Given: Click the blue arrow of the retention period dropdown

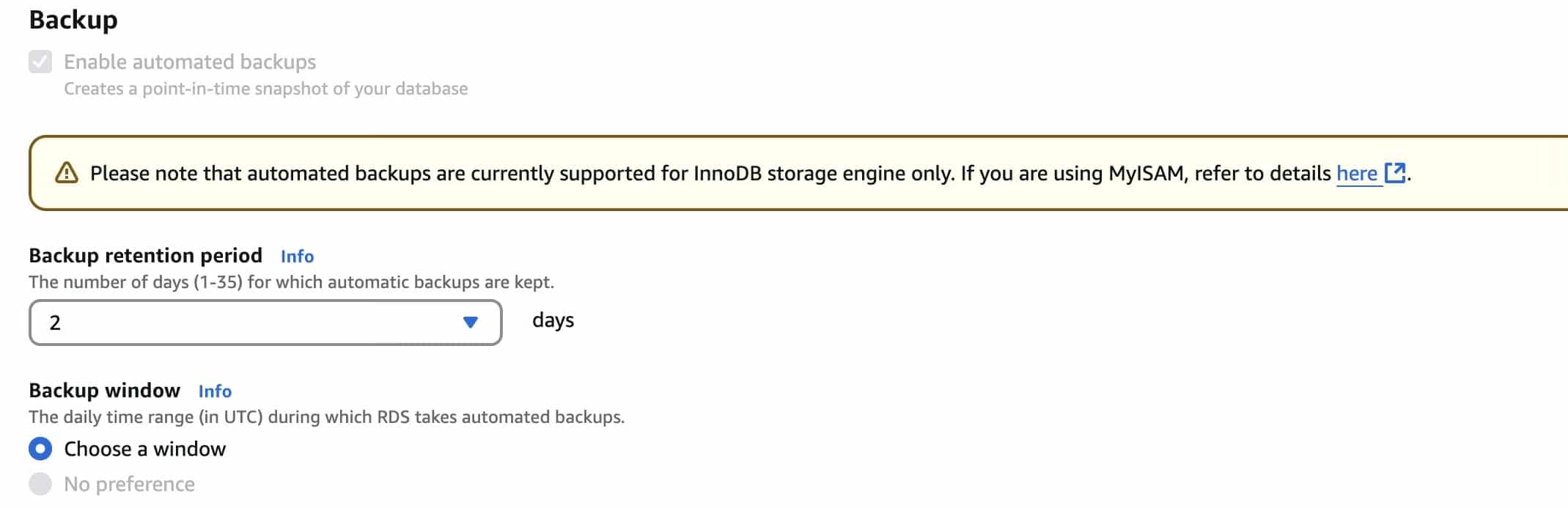Looking at the screenshot, I should point(471,323).
